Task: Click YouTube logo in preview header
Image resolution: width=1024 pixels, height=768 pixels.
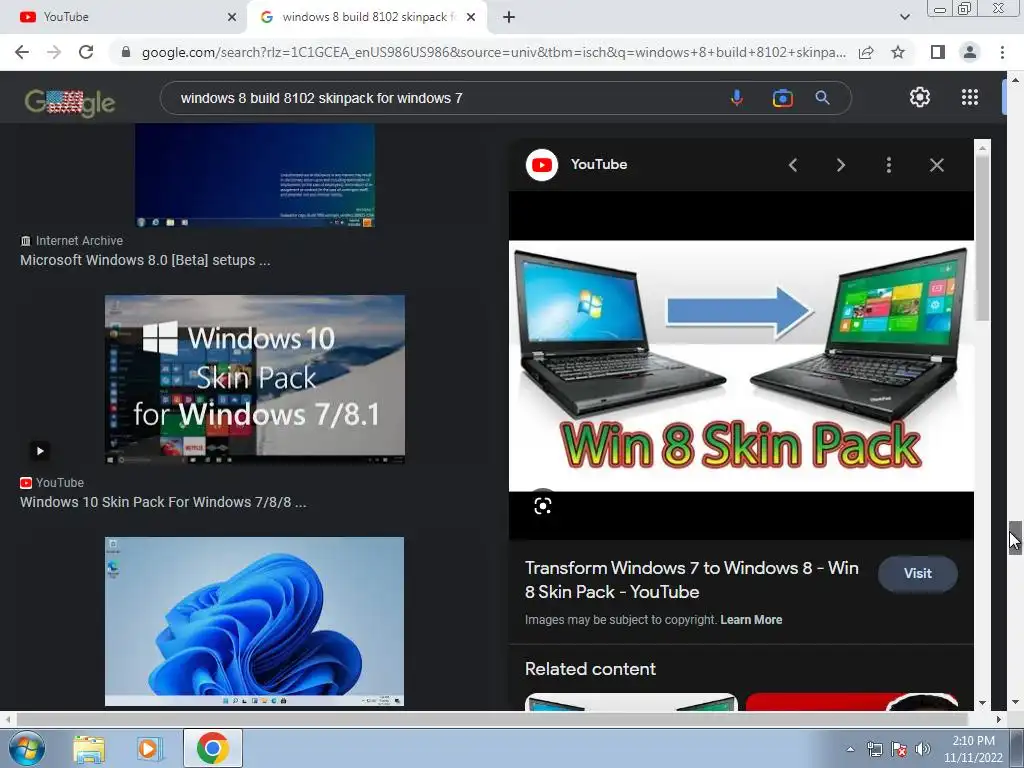Action: [x=541, y=165]
